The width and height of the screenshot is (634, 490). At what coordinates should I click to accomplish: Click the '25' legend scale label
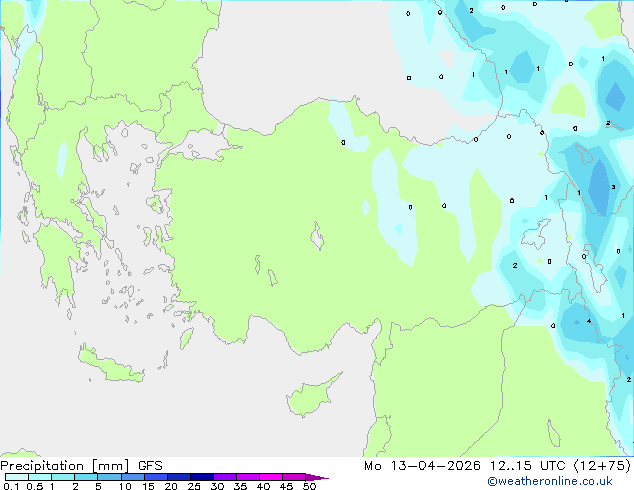pyautogui.click(x=194, y=486)
